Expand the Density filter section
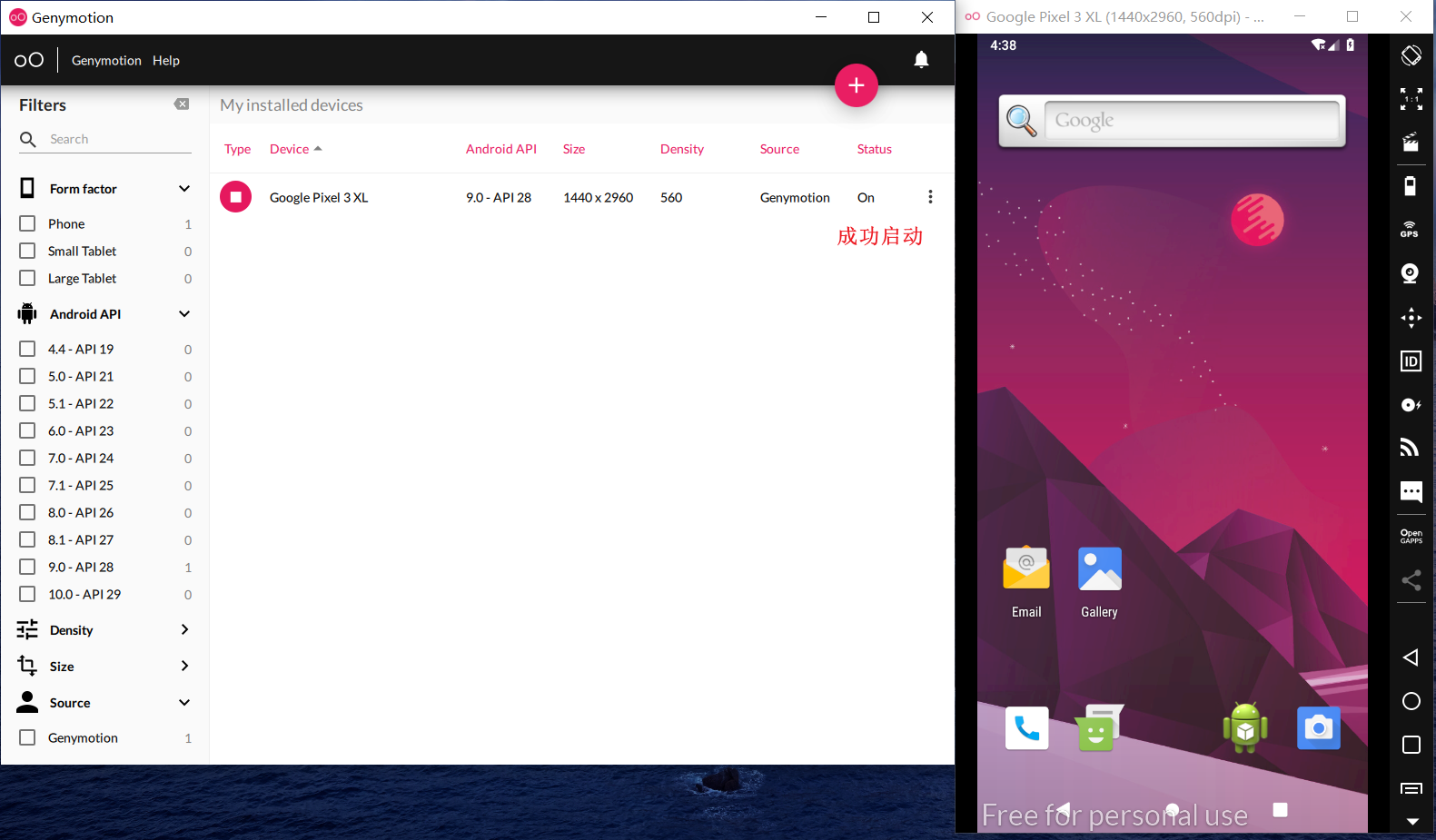 [184, 629]
